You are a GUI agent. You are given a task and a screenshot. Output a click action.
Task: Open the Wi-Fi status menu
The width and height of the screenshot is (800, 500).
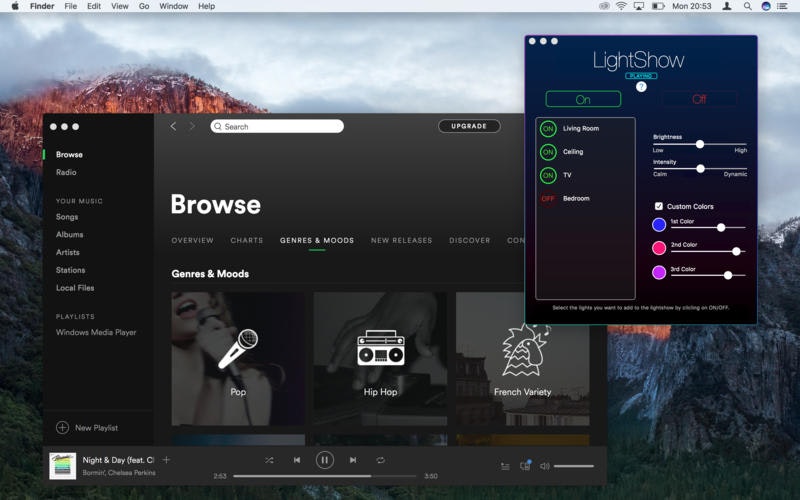point(621,6)
